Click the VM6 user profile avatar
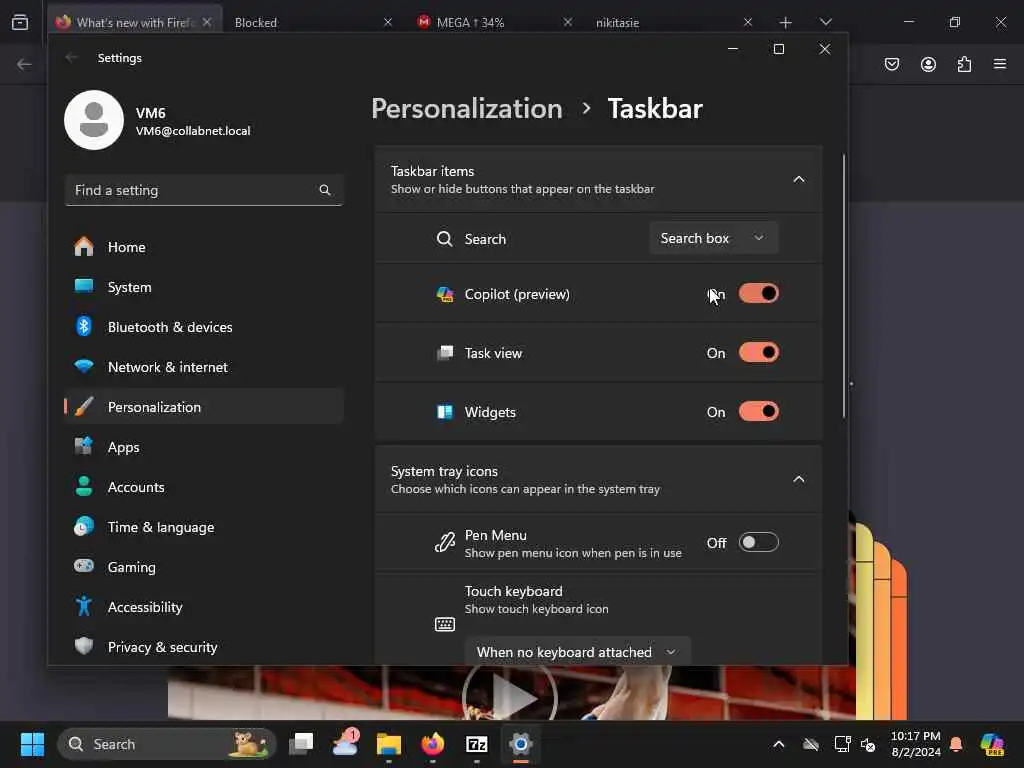The image size is (1024, 768). coord(94,120)
